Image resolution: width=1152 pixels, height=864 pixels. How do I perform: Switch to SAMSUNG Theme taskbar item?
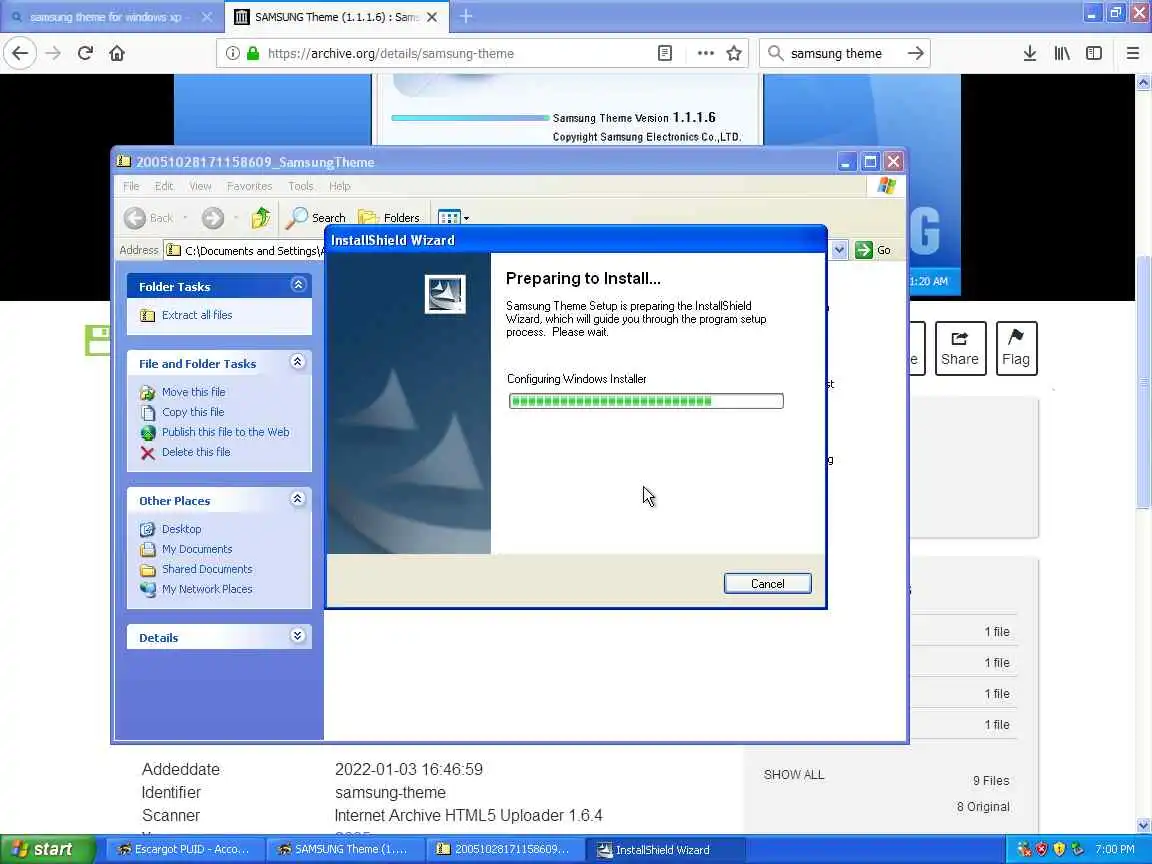tap(344, 849)
